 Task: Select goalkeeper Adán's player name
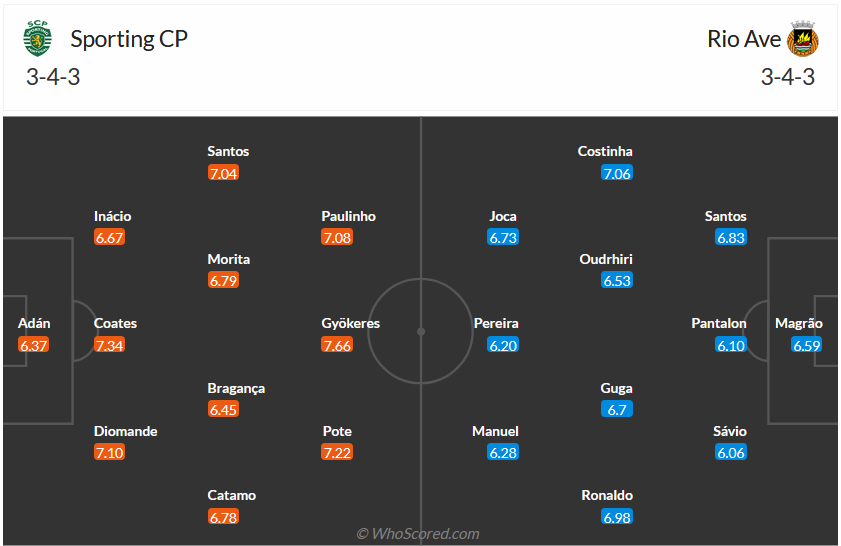(x=34, y=323)
